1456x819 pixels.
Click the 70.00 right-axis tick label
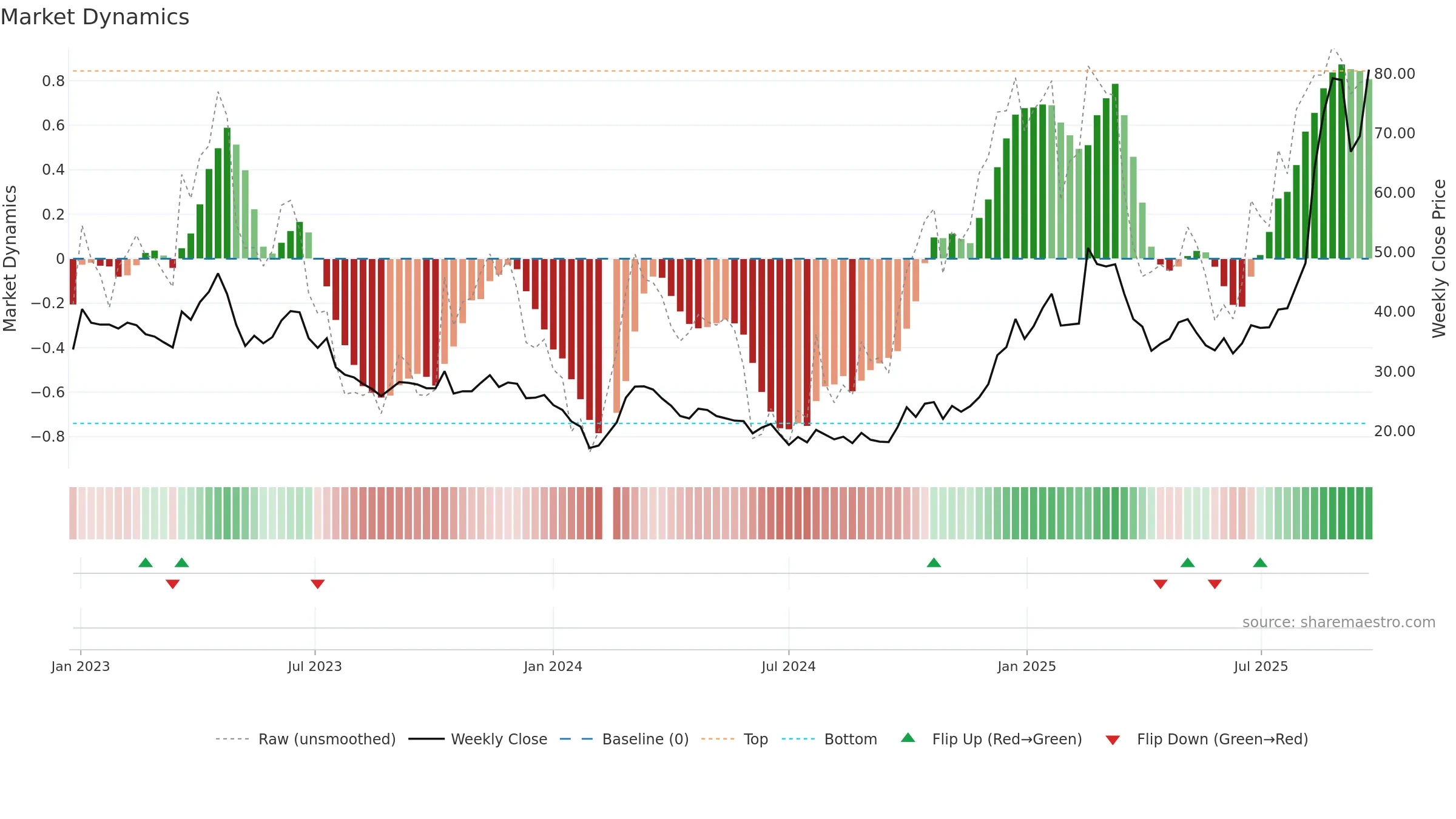click(x=1395, y=133)
